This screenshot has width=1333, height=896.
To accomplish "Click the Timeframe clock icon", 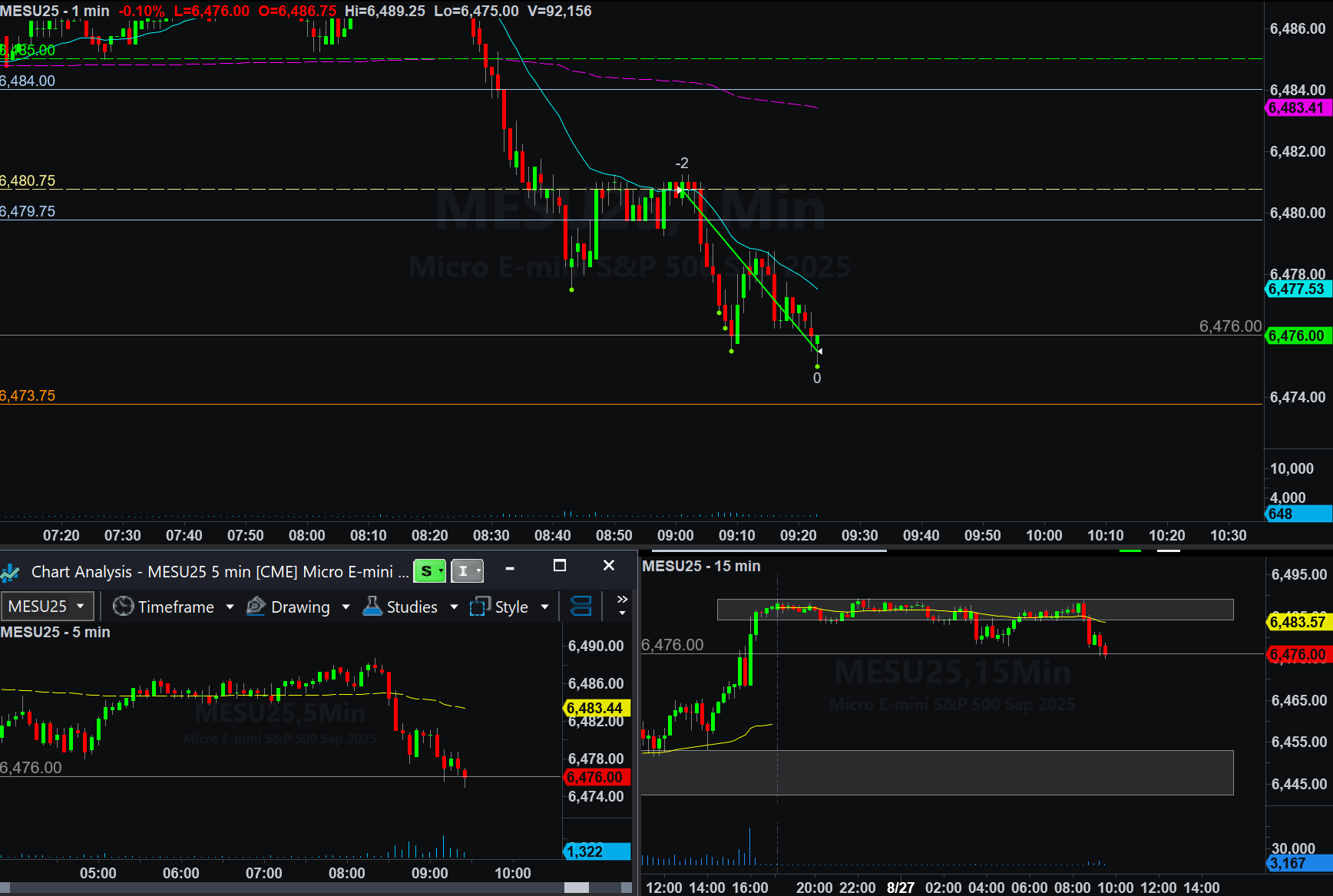I will [x=123, y=607].
